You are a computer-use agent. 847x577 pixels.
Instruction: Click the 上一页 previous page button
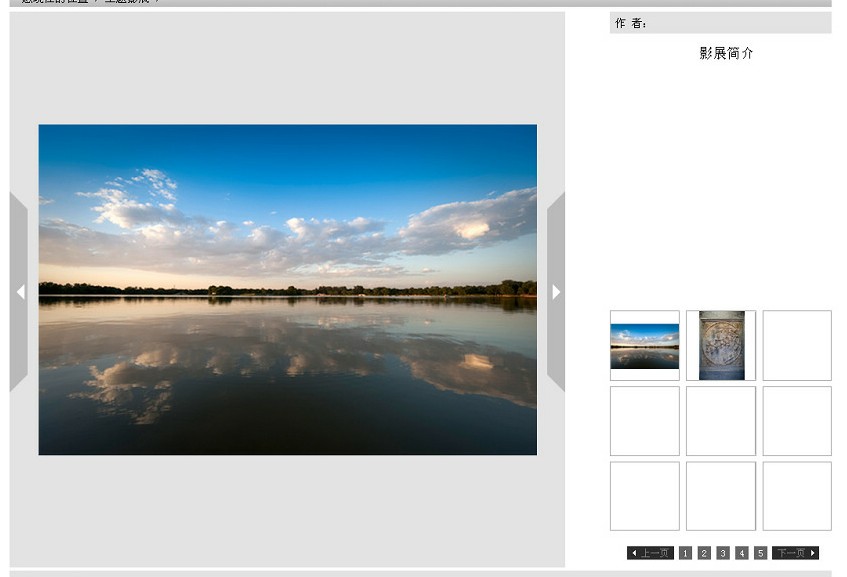[x=650, y=553]
